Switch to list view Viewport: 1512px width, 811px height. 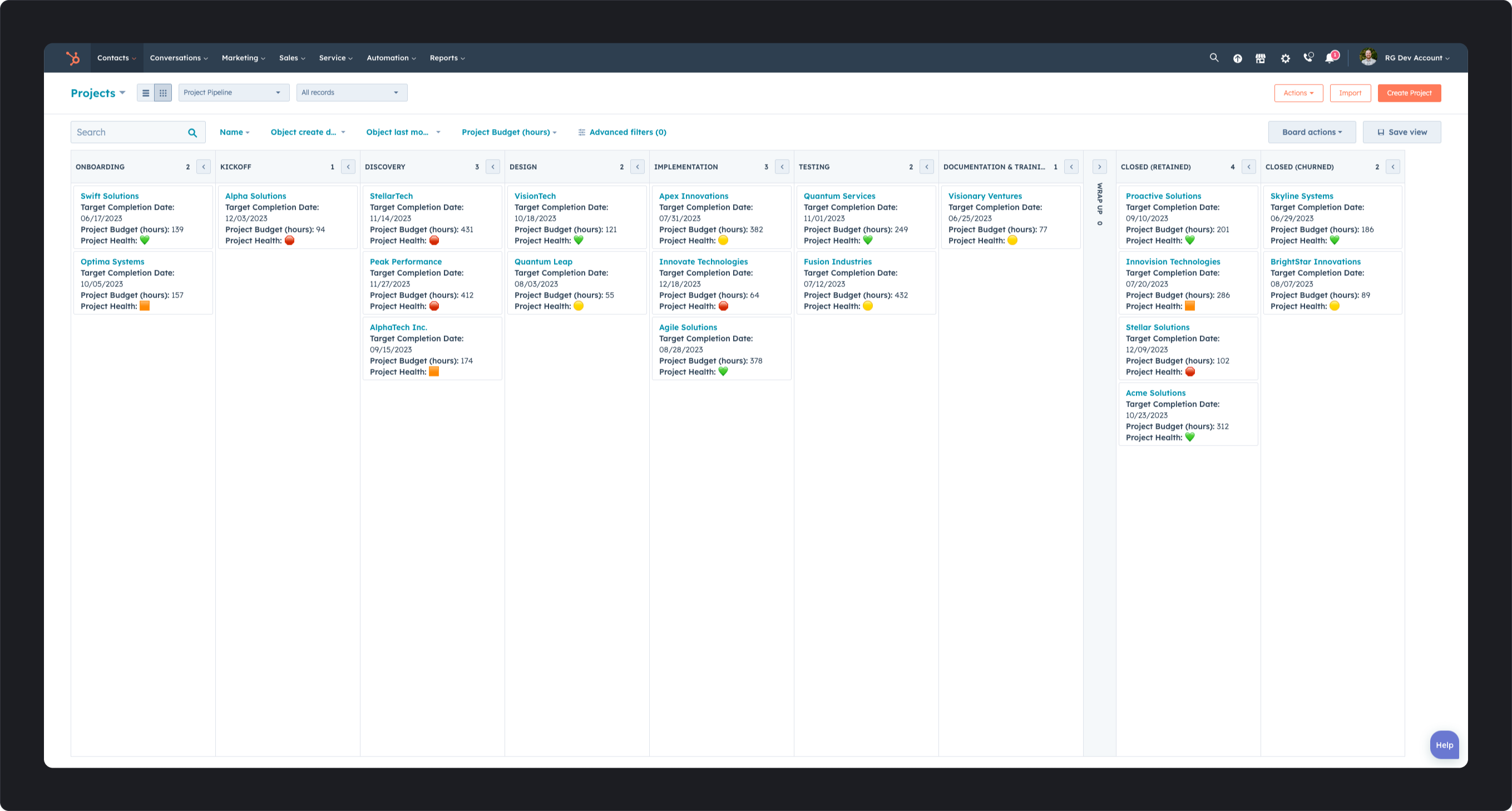(x=145, y=92)
